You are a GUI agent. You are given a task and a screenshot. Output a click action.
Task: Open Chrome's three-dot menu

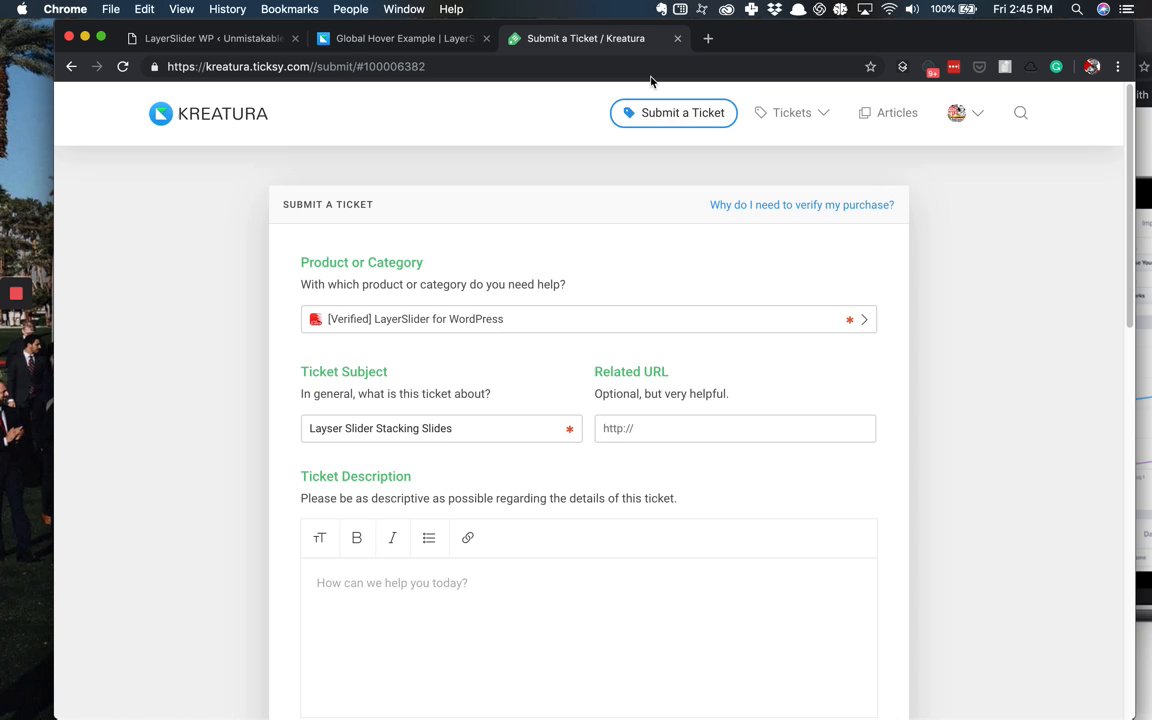click(x=1118, y=67)
